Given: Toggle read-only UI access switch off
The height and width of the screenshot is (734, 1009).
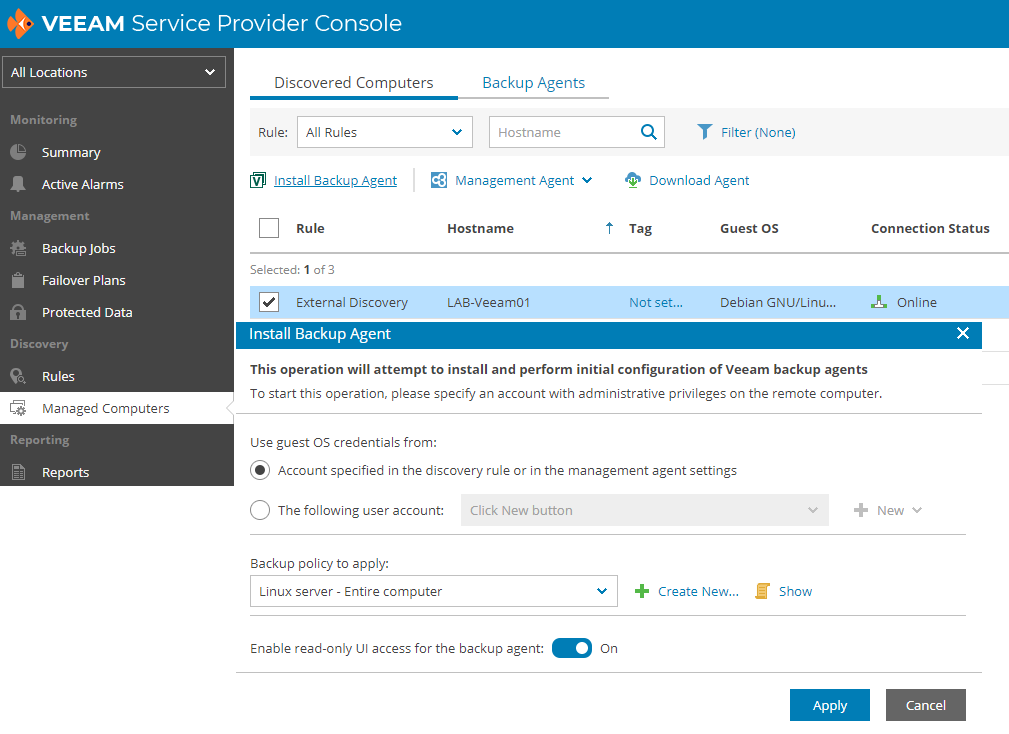Looking at the screenshot, I should click(x=571, y=648).
